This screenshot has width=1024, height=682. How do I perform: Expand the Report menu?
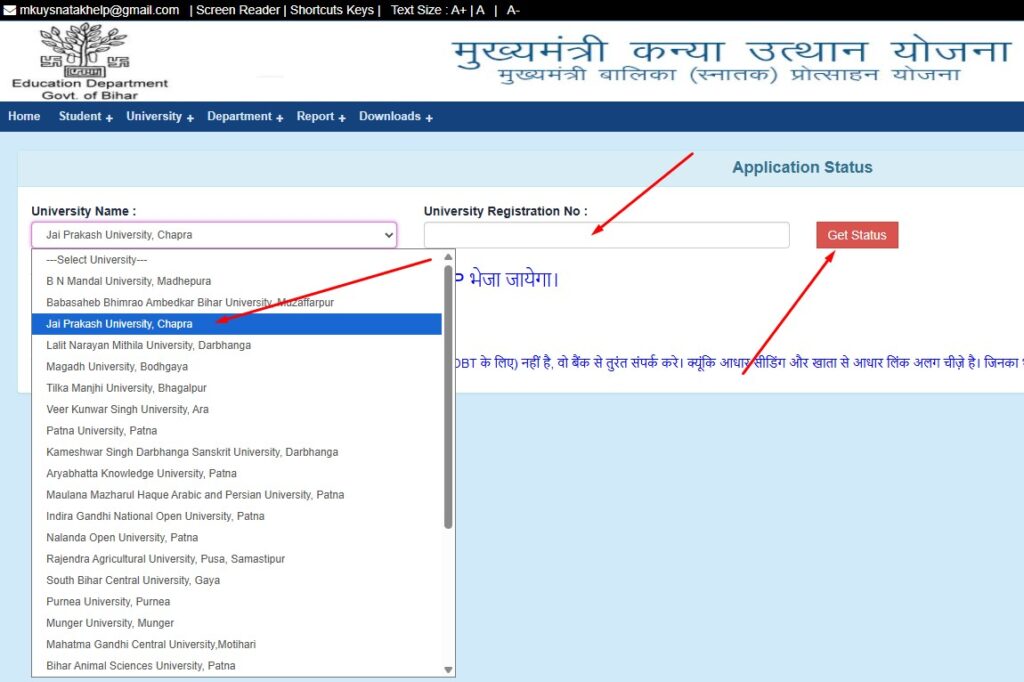click(x=320, y=117)
